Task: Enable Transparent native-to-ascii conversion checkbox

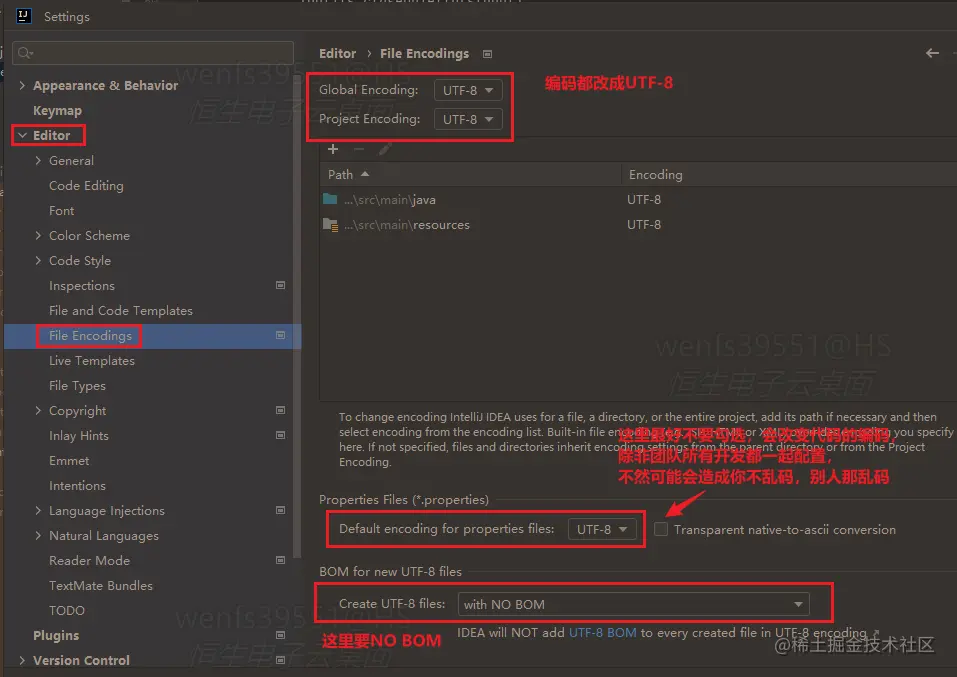Action: point(661,529)
